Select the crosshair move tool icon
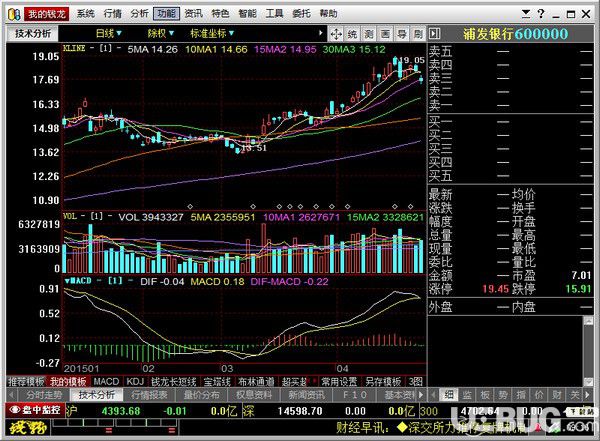The image size is (600, 441). [x=336, y=34]
